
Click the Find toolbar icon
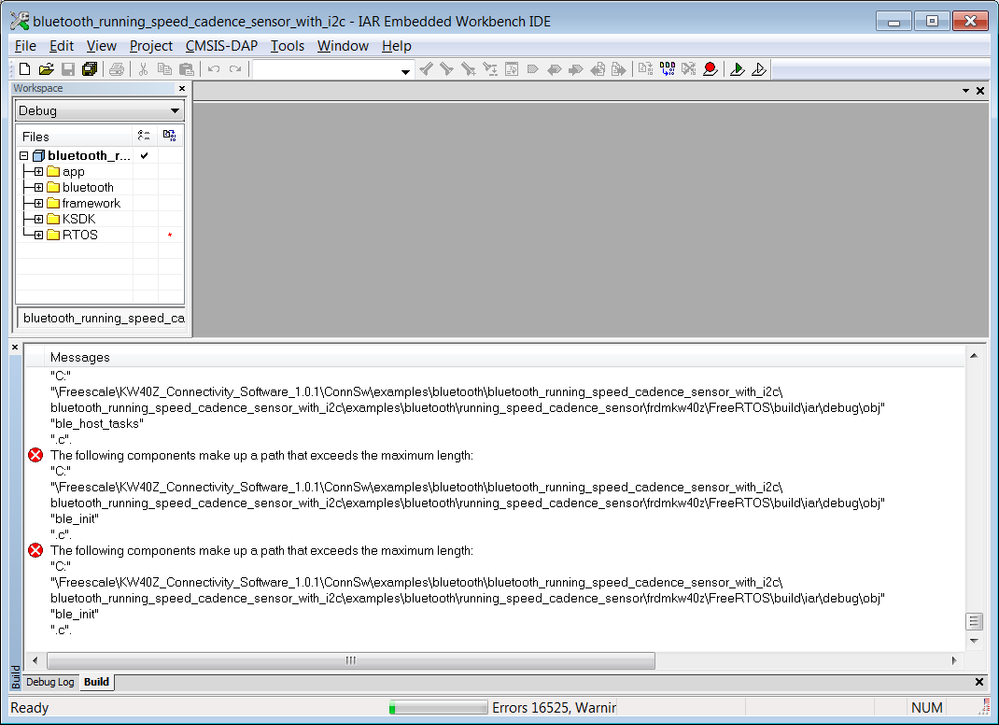[x=469, y=69]
